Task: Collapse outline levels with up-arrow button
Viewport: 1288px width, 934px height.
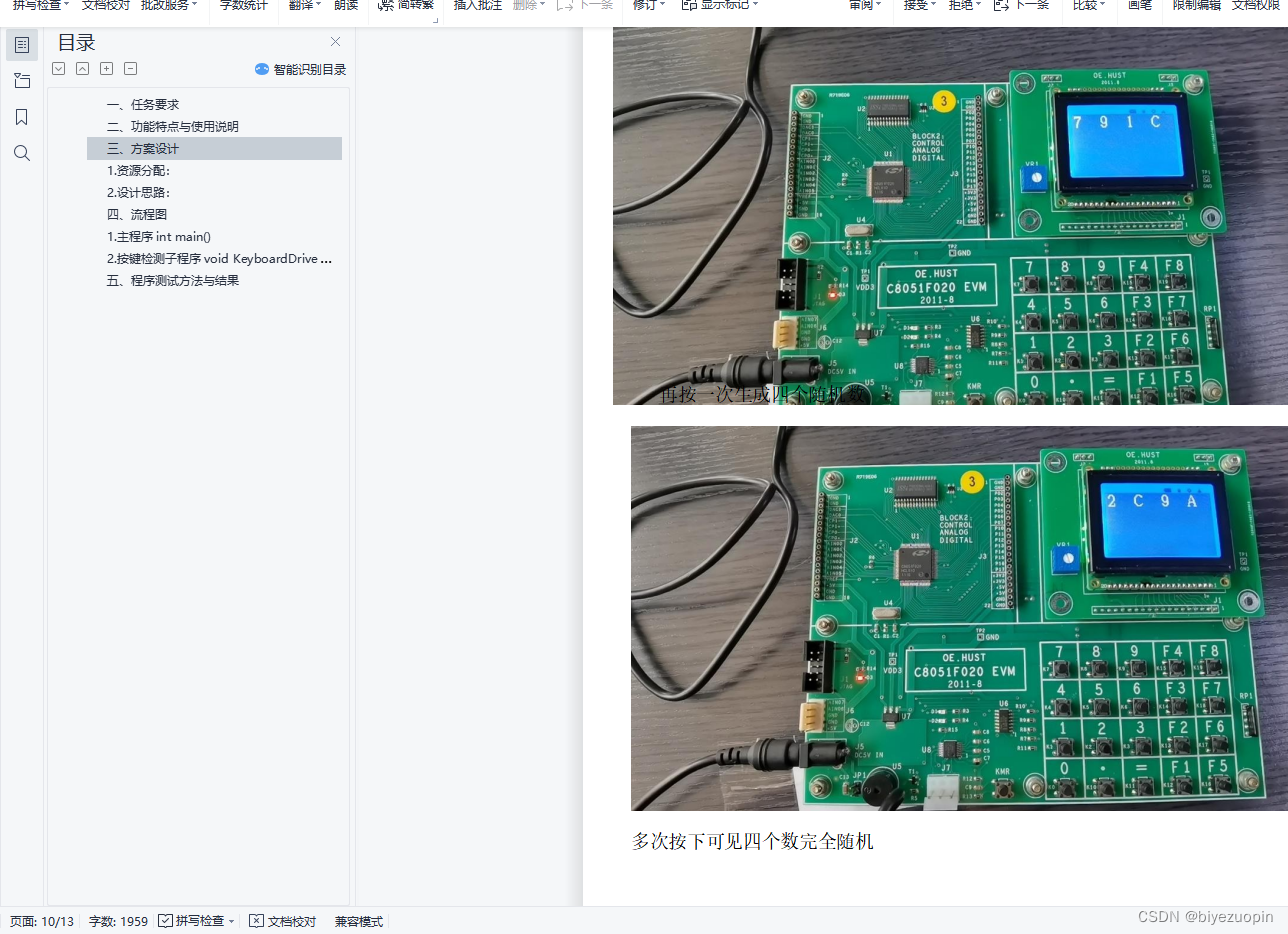Action: click(x=83, y=69)
